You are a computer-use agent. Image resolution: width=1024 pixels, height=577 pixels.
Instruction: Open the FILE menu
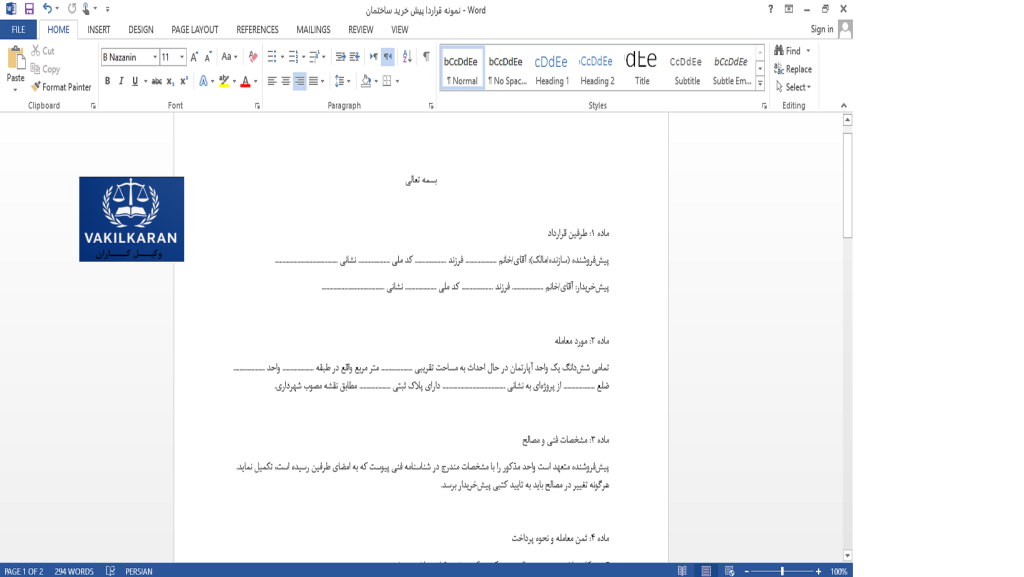[17, 29]
